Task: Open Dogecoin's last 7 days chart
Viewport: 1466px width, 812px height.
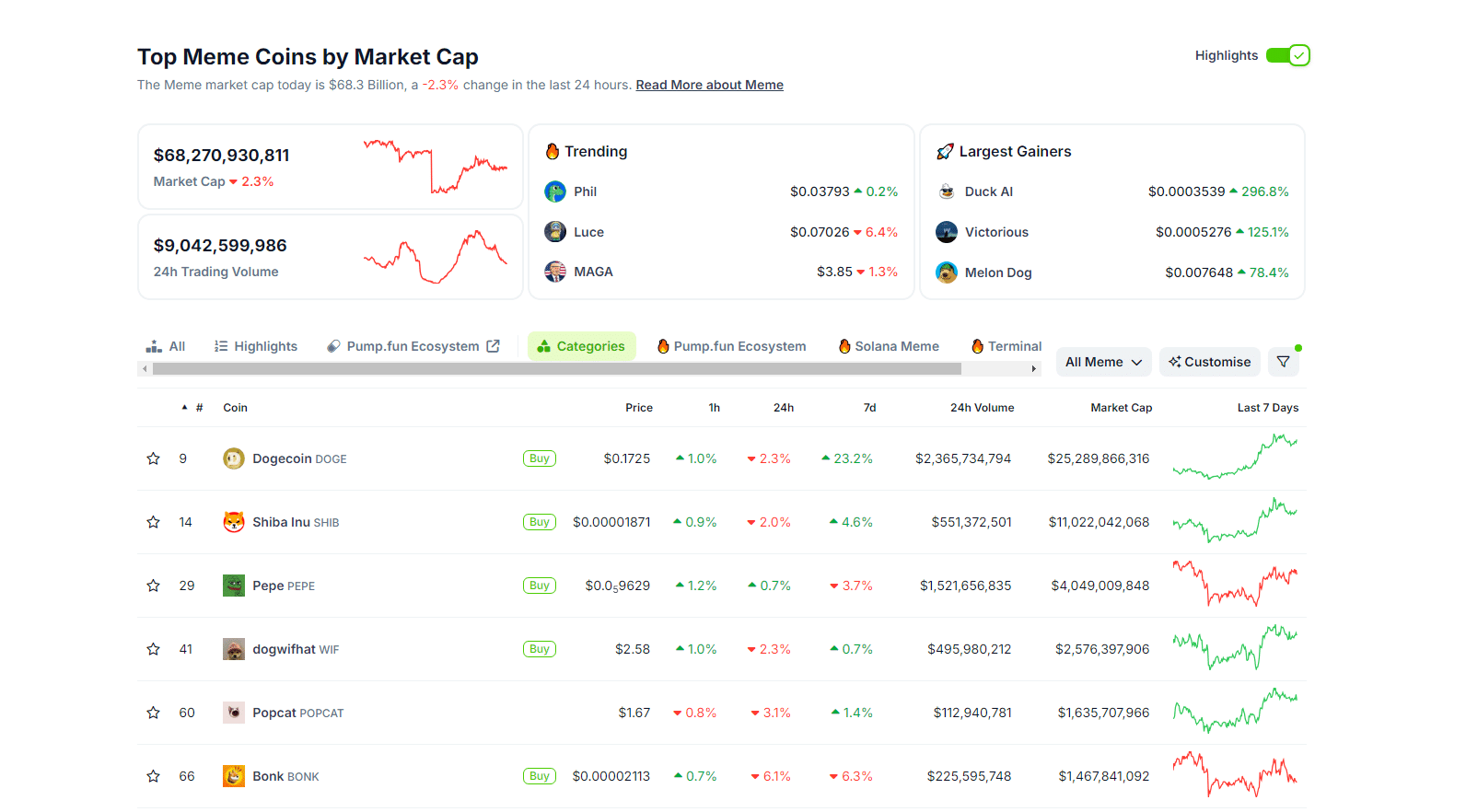Action: pyautogui.click(x=1235, y=458)
